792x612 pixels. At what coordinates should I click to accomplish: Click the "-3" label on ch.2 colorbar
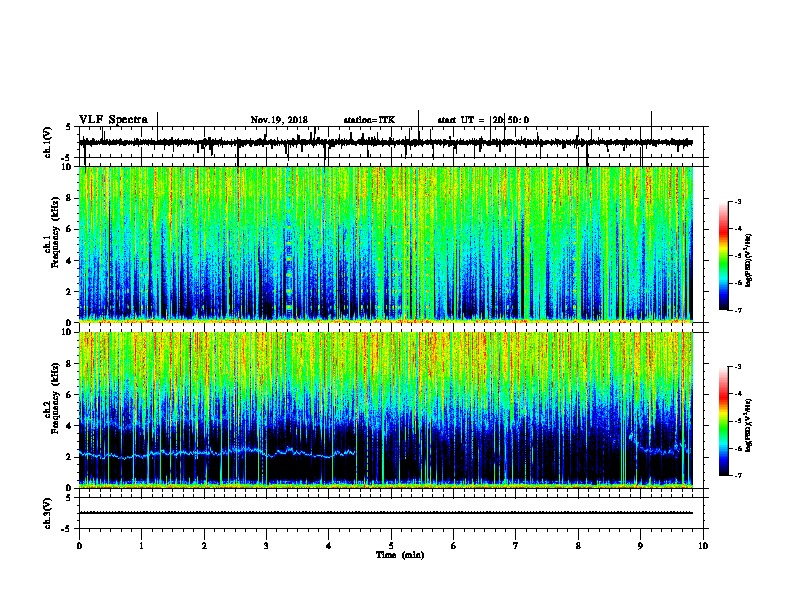click(x=738, y=367)
